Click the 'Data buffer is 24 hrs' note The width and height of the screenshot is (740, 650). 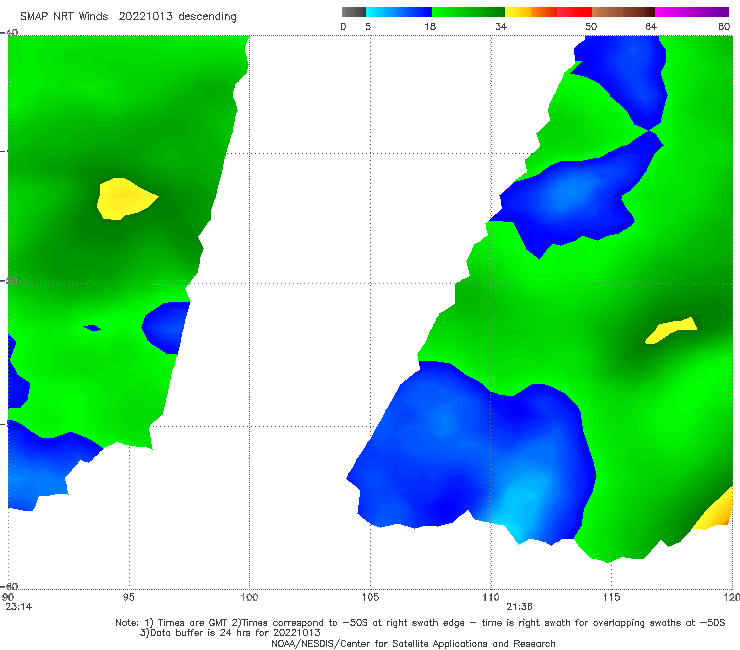[x=230, y=633]
